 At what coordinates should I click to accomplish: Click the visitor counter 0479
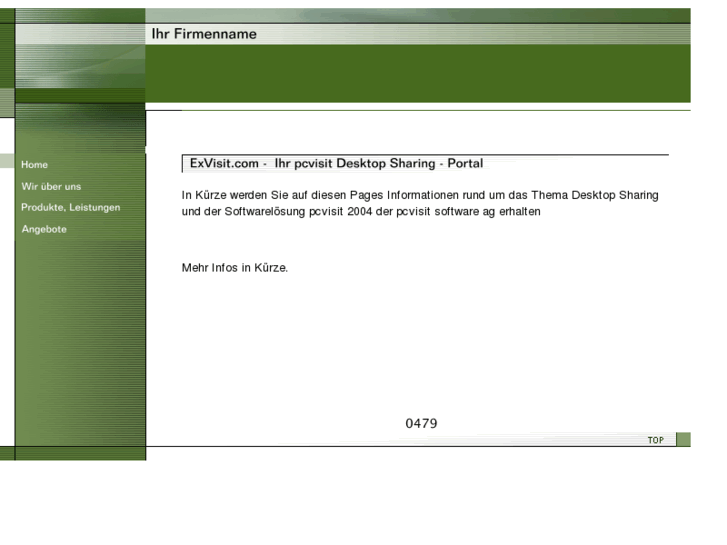coord(421,423)
